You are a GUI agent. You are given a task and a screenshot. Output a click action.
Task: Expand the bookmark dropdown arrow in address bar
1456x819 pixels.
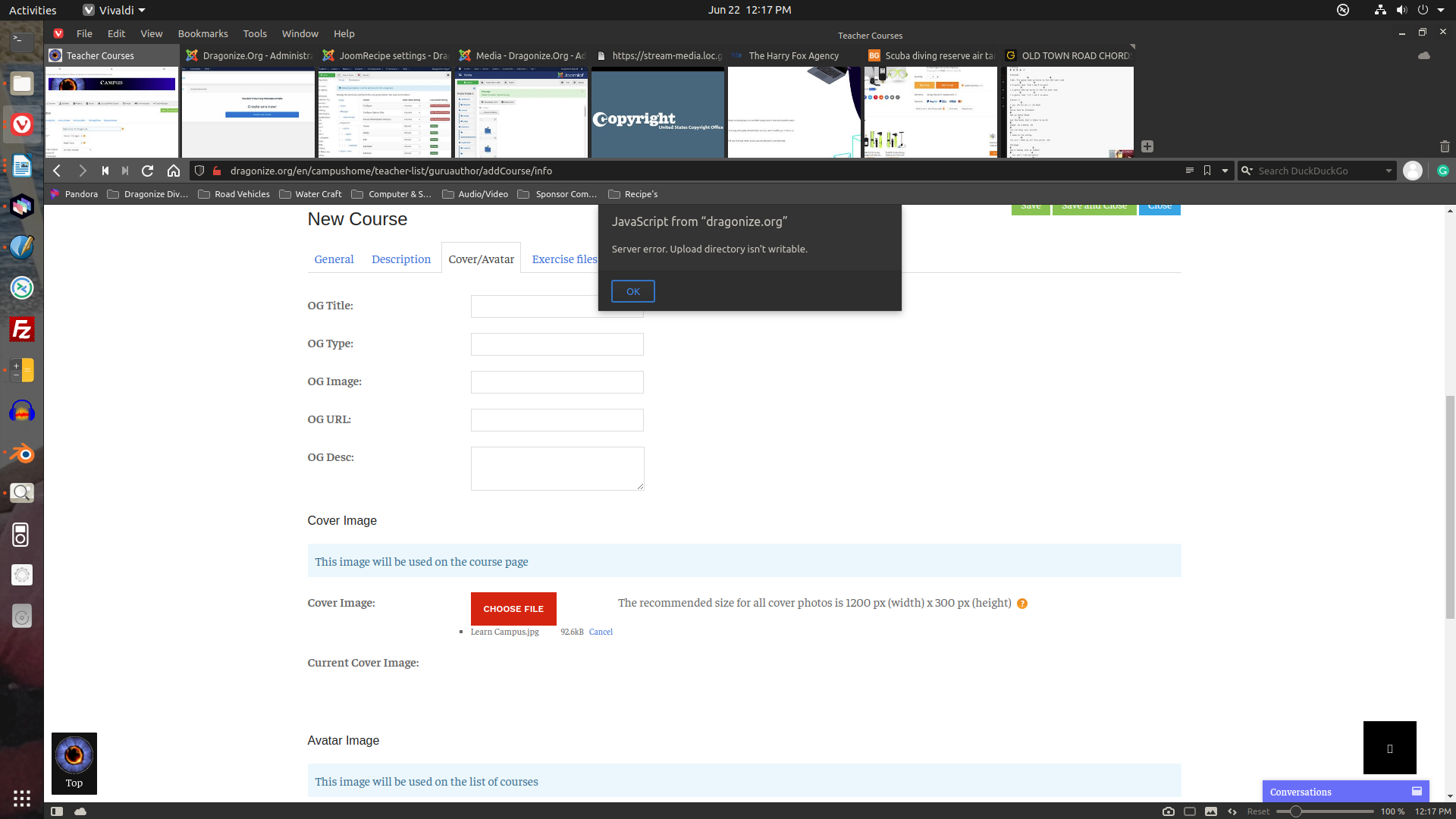[x=1225, y=171]
